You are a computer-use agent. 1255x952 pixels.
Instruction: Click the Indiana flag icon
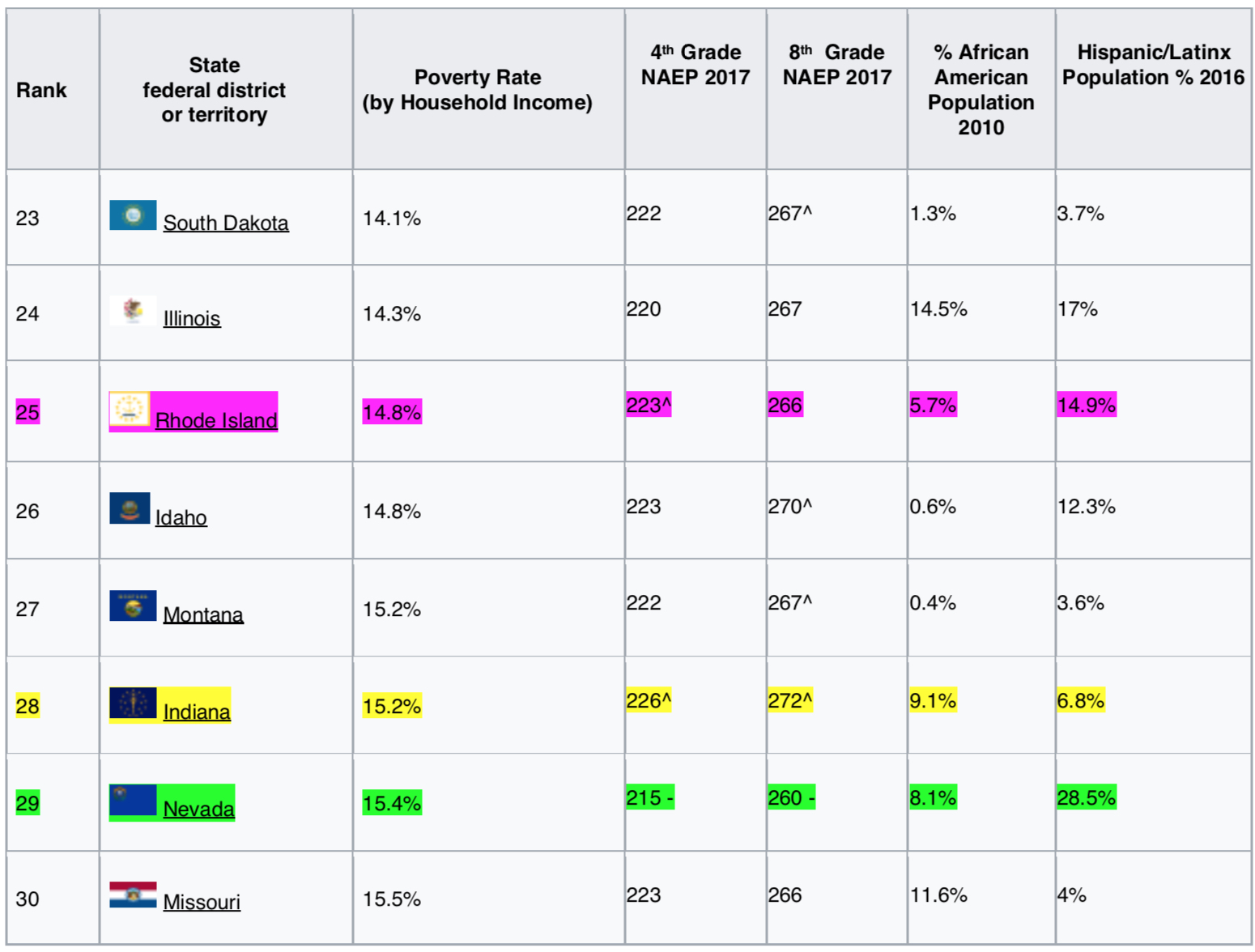(x=133, y=703)
